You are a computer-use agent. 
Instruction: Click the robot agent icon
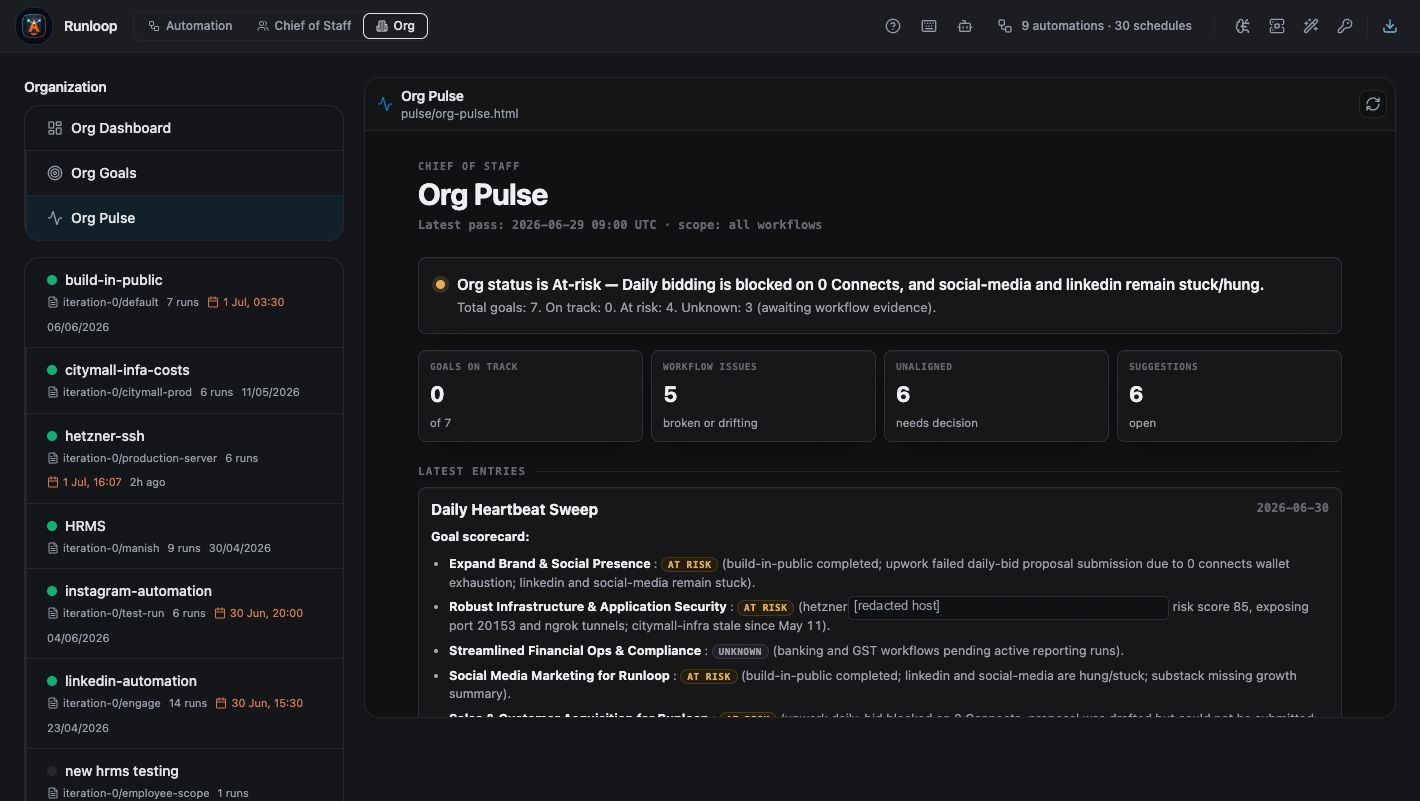coord(965,26)
